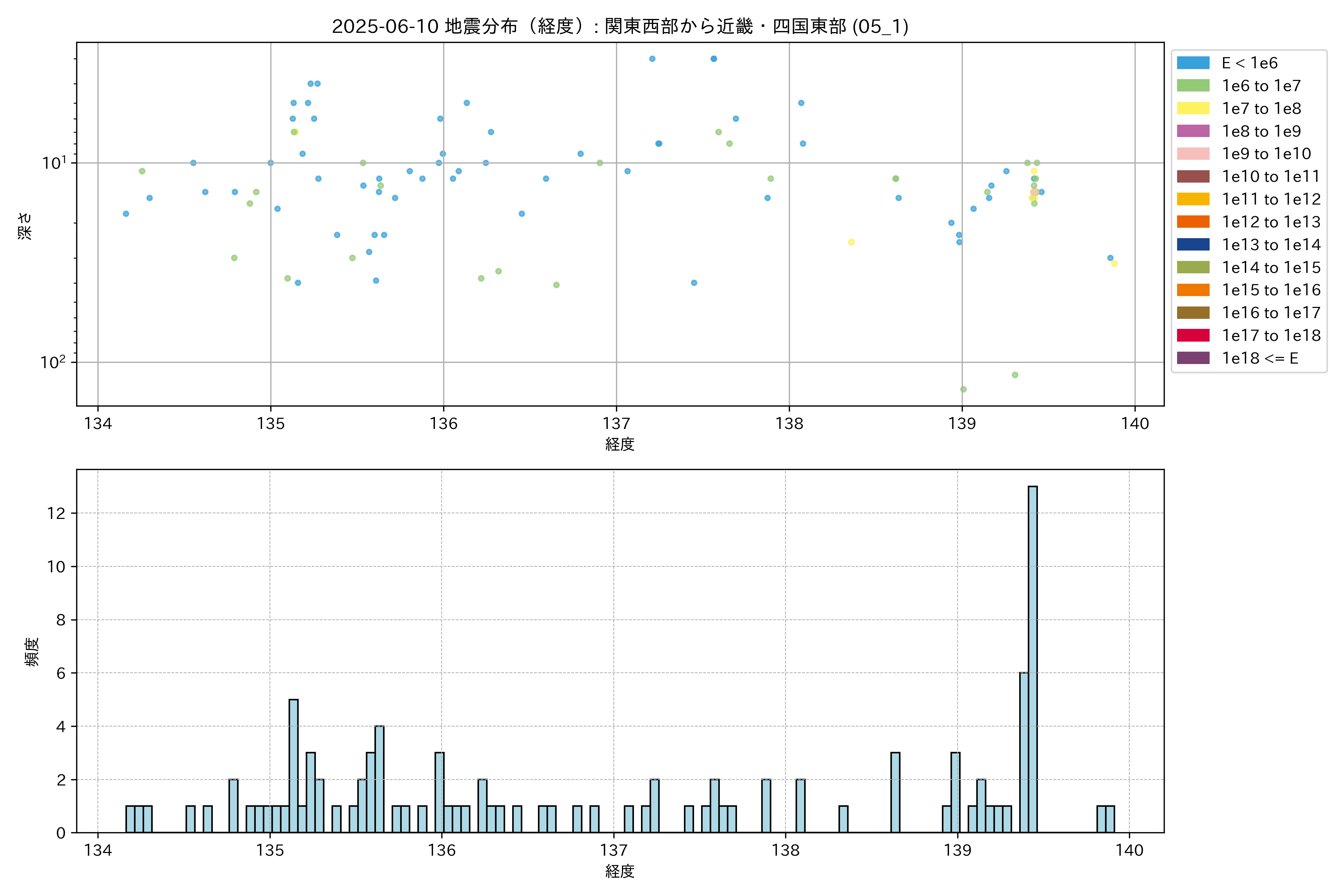This screenshot has width=1344, height=896.
Task: Click the histogram bar of height five near 135.1
Action: click(x=293, y=766)
